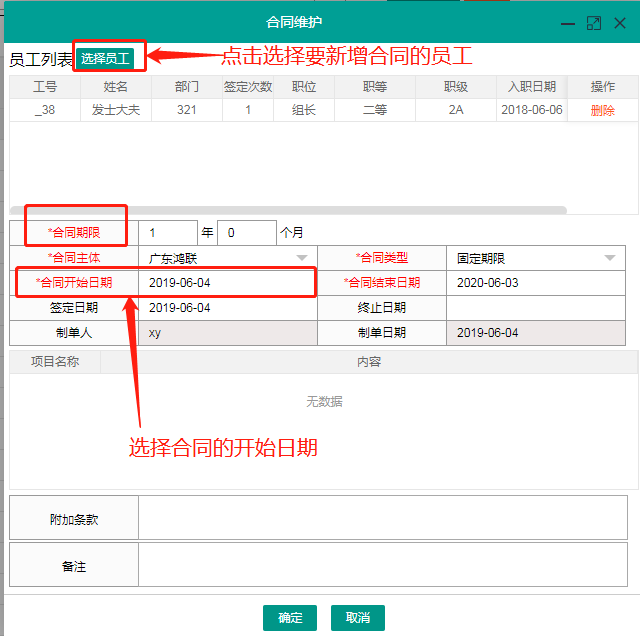The height and width of the screenshot is (636, 640).
Task: Minimize the 合同维护 dialog
Action: [568, 22]
